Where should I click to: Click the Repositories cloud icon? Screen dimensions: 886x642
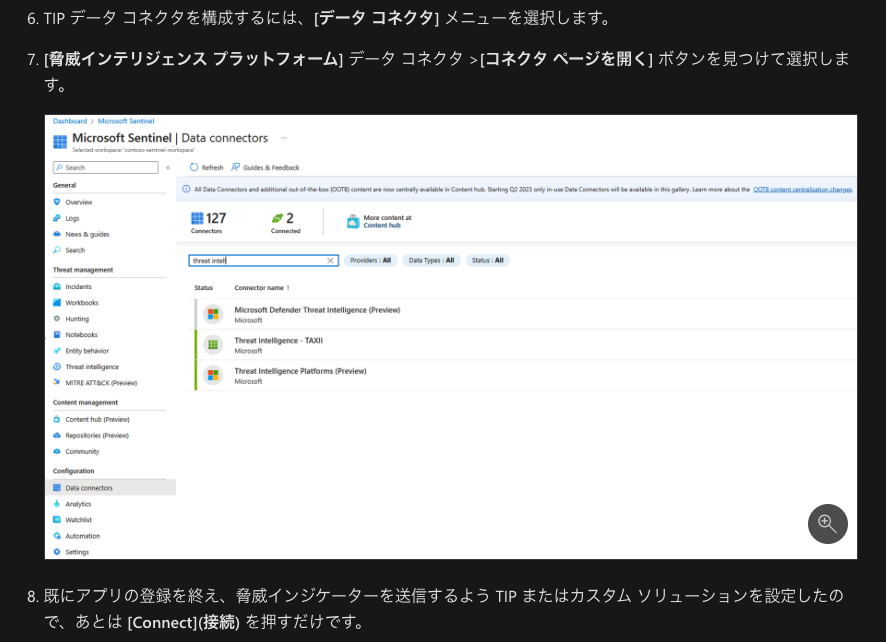57,435
